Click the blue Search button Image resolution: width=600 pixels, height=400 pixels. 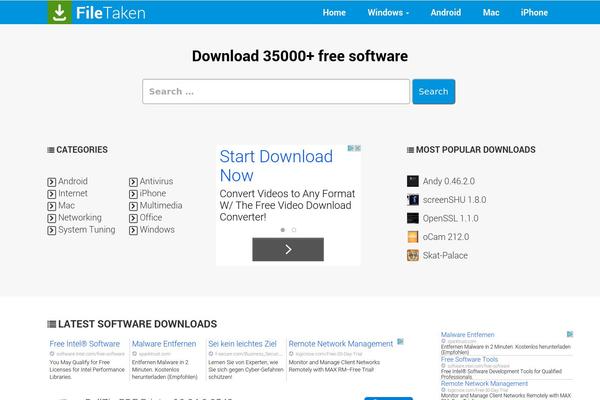pyautogui.click(x=434, y=91)
